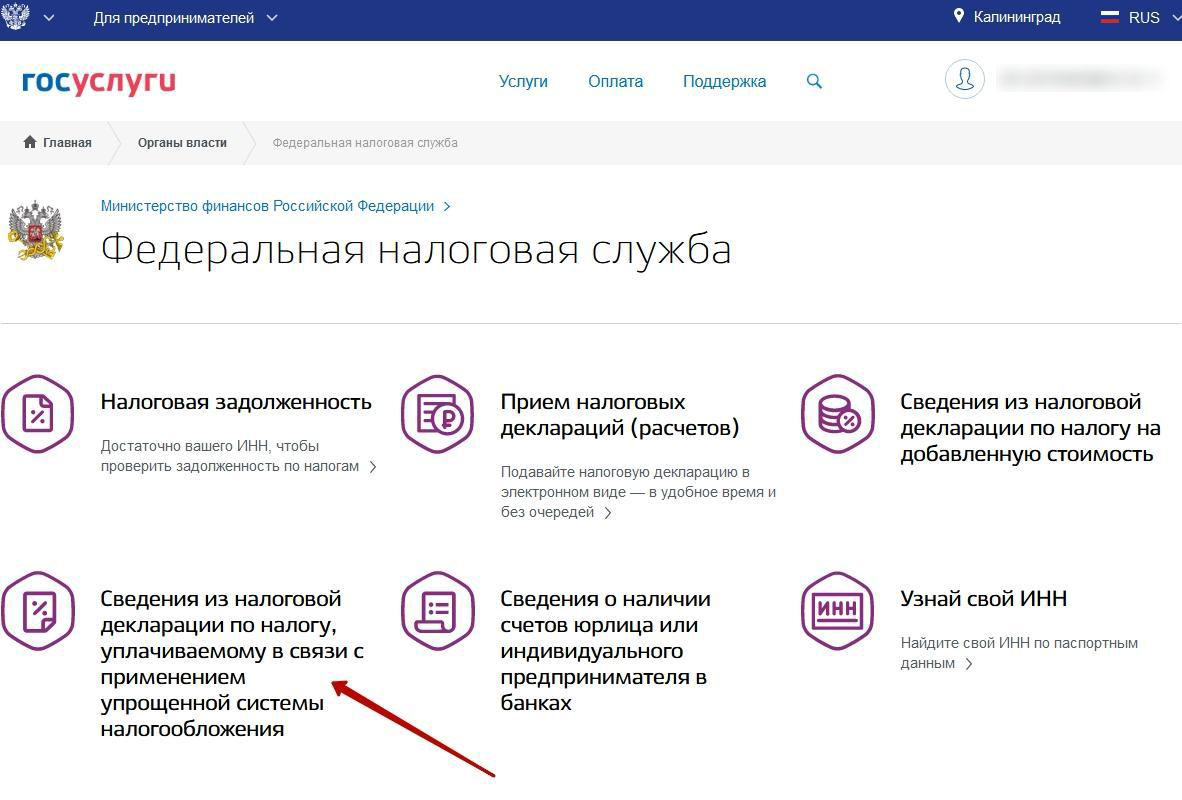
Task: Open 'Министерство финансов Российской Федерации' link
Action: [x=268, y=206]
